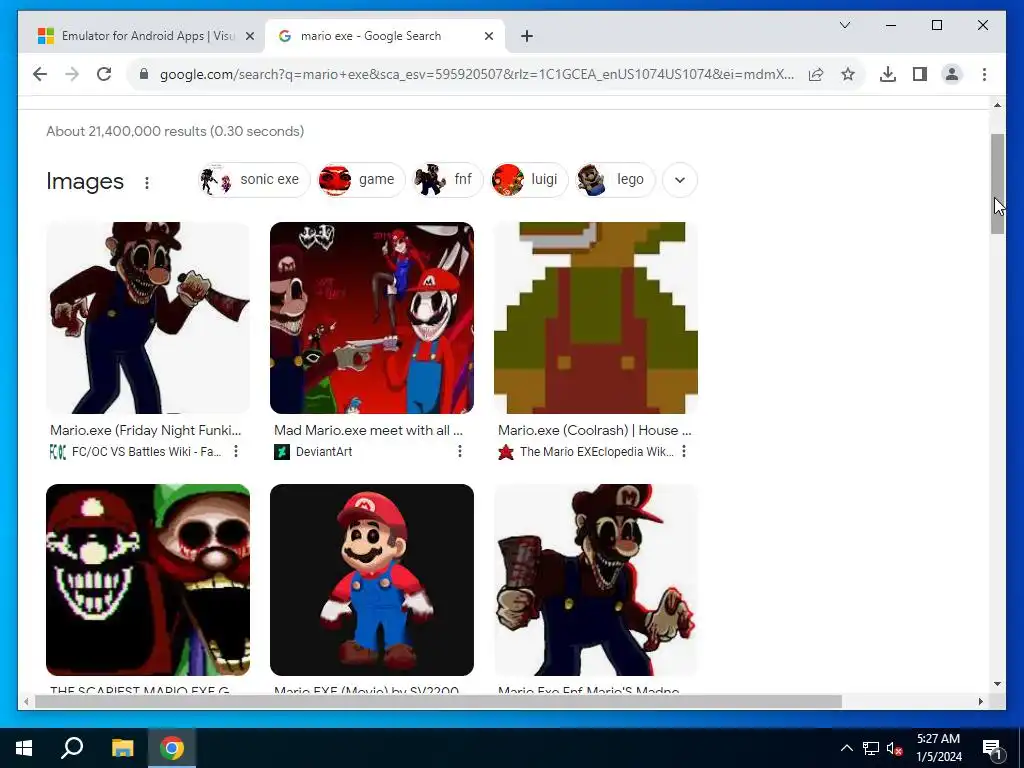This screenshot has width=1024, height=768.
Task: Open Mario.exe (Coolrash) | House title link
Action: click(x=594, y=430)
